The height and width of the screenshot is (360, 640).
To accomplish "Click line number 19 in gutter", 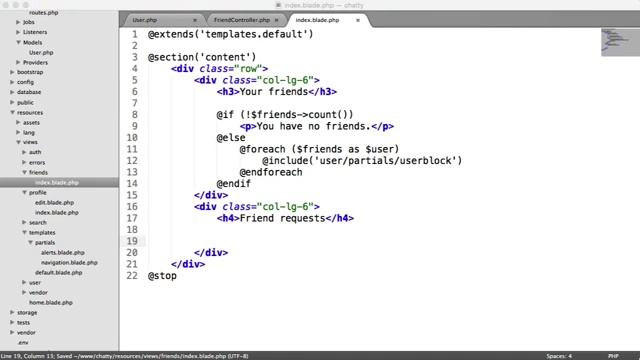I will pos(132,241).
